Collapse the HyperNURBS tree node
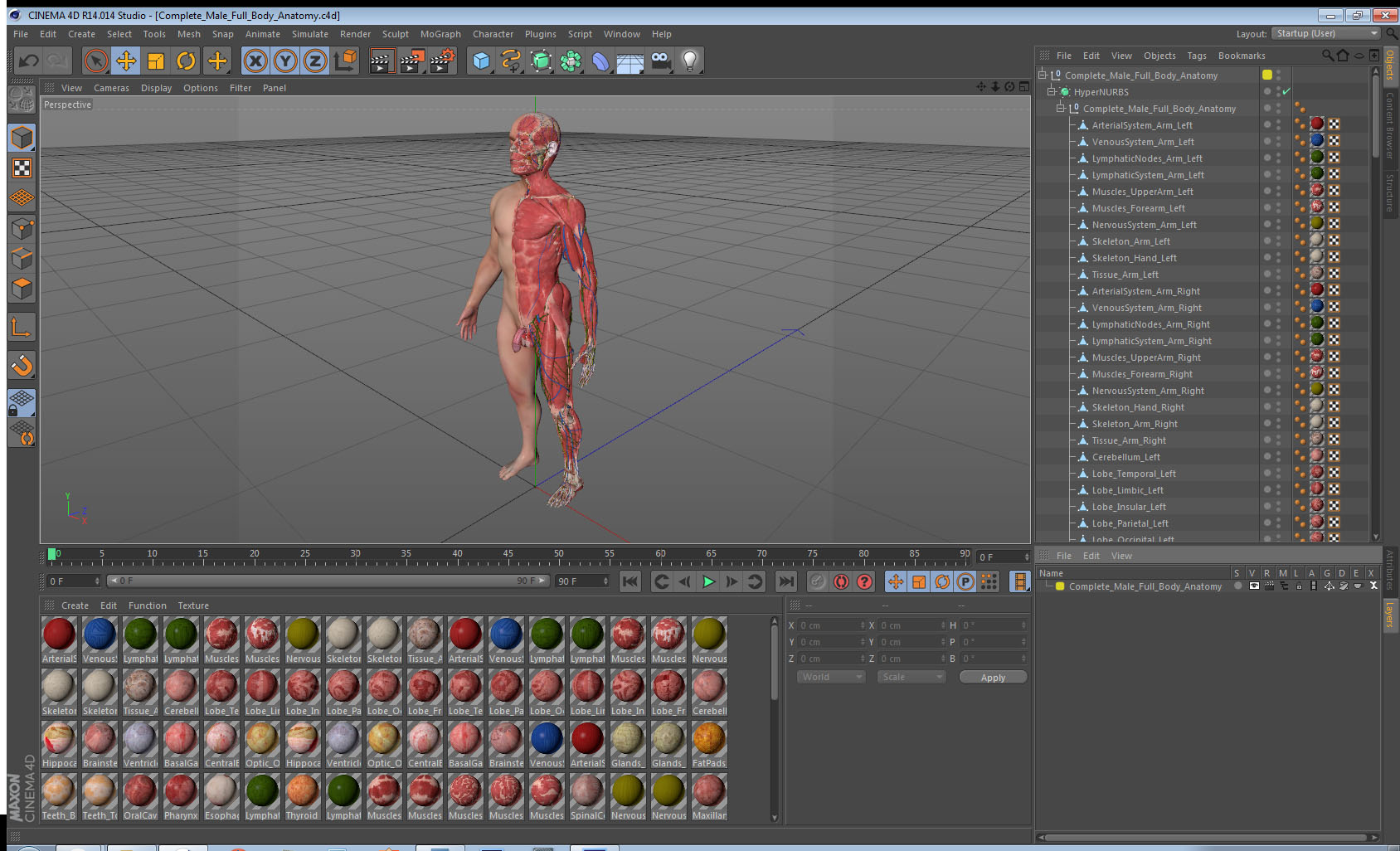This screenshot has height=851, width=1400. [1052, 91]
